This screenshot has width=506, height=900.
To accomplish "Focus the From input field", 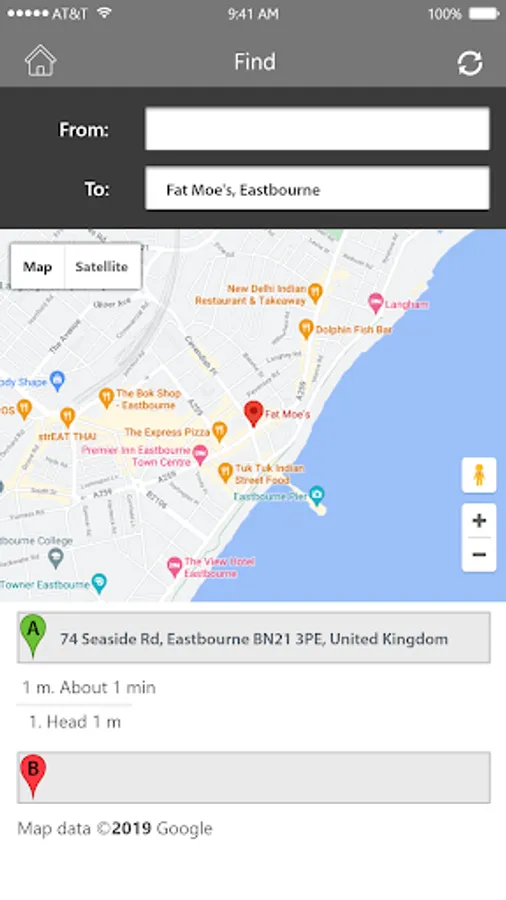I will point(317,129).
